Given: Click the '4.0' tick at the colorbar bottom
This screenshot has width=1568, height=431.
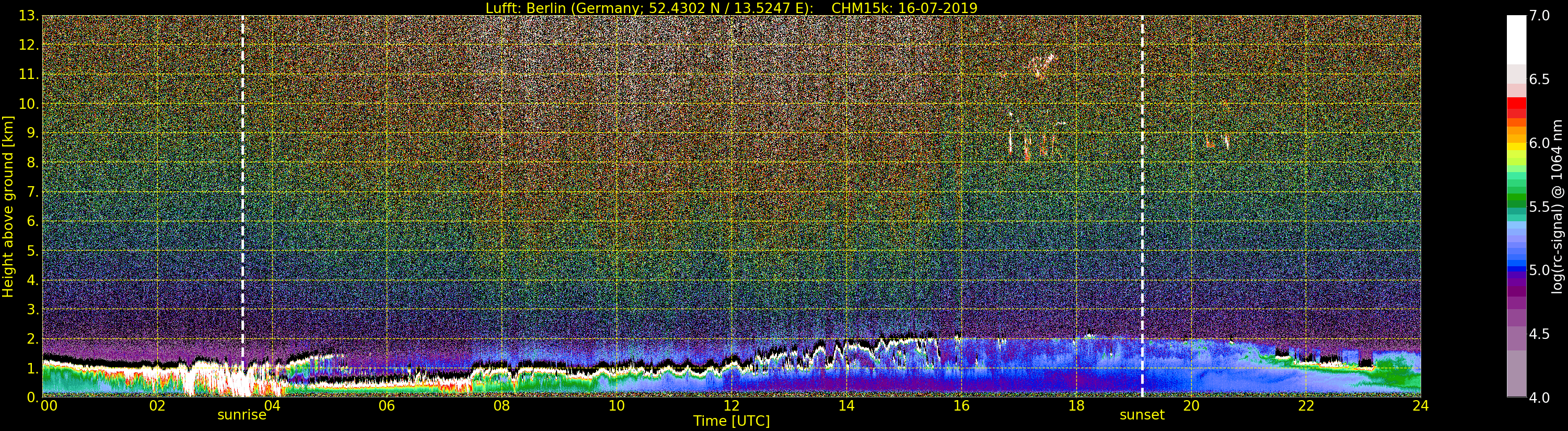Looking at the screenshot, I should 1540,398.
